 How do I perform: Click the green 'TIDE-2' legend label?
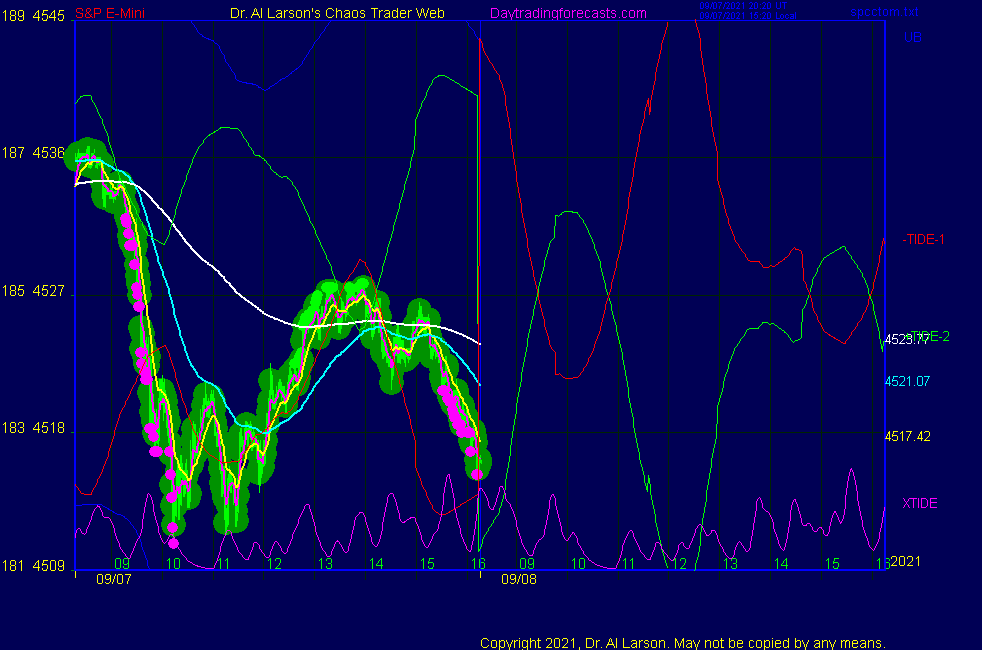(x=929, y=336)
